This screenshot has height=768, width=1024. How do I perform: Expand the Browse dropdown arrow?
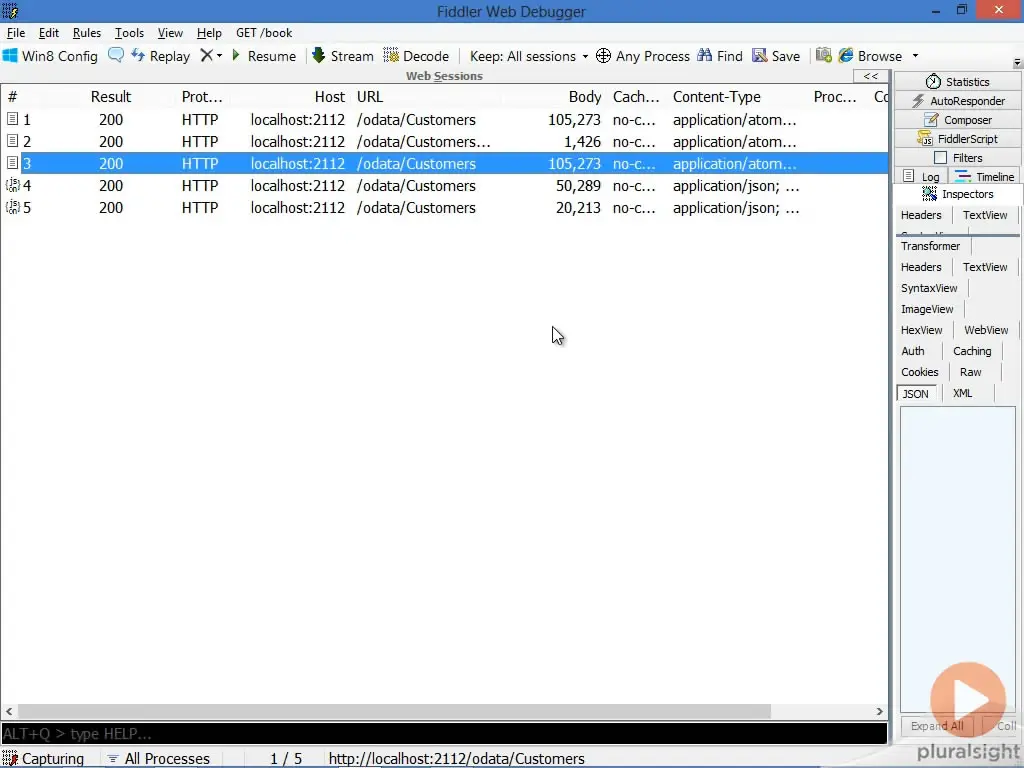coord(915,56)
